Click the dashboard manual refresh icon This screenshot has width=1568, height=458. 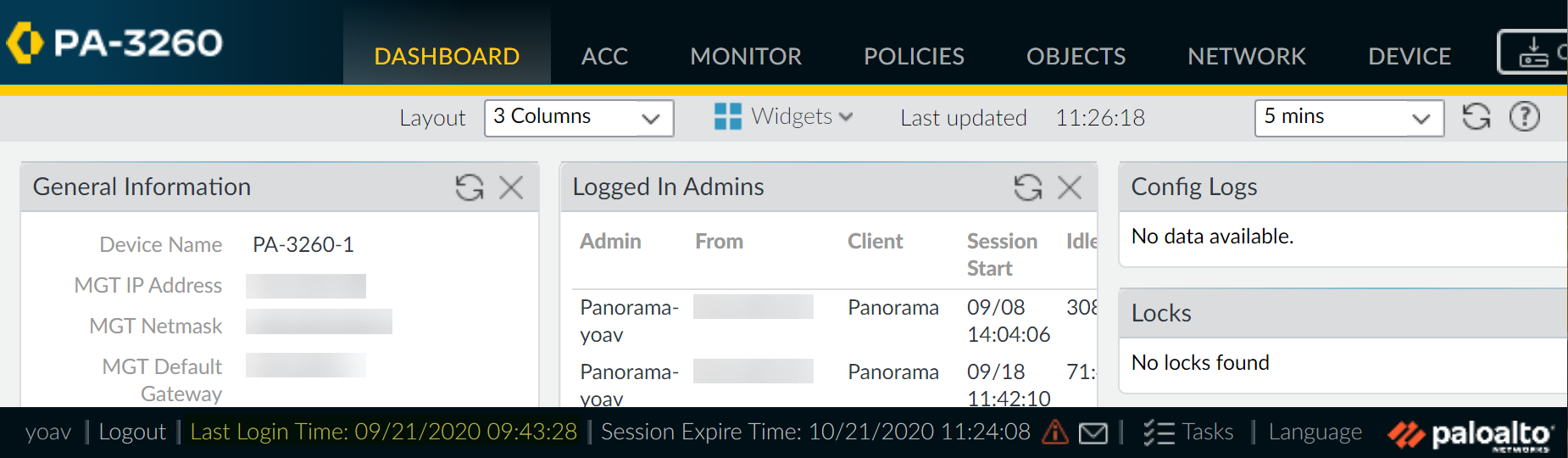click(x=1476, y=117)
